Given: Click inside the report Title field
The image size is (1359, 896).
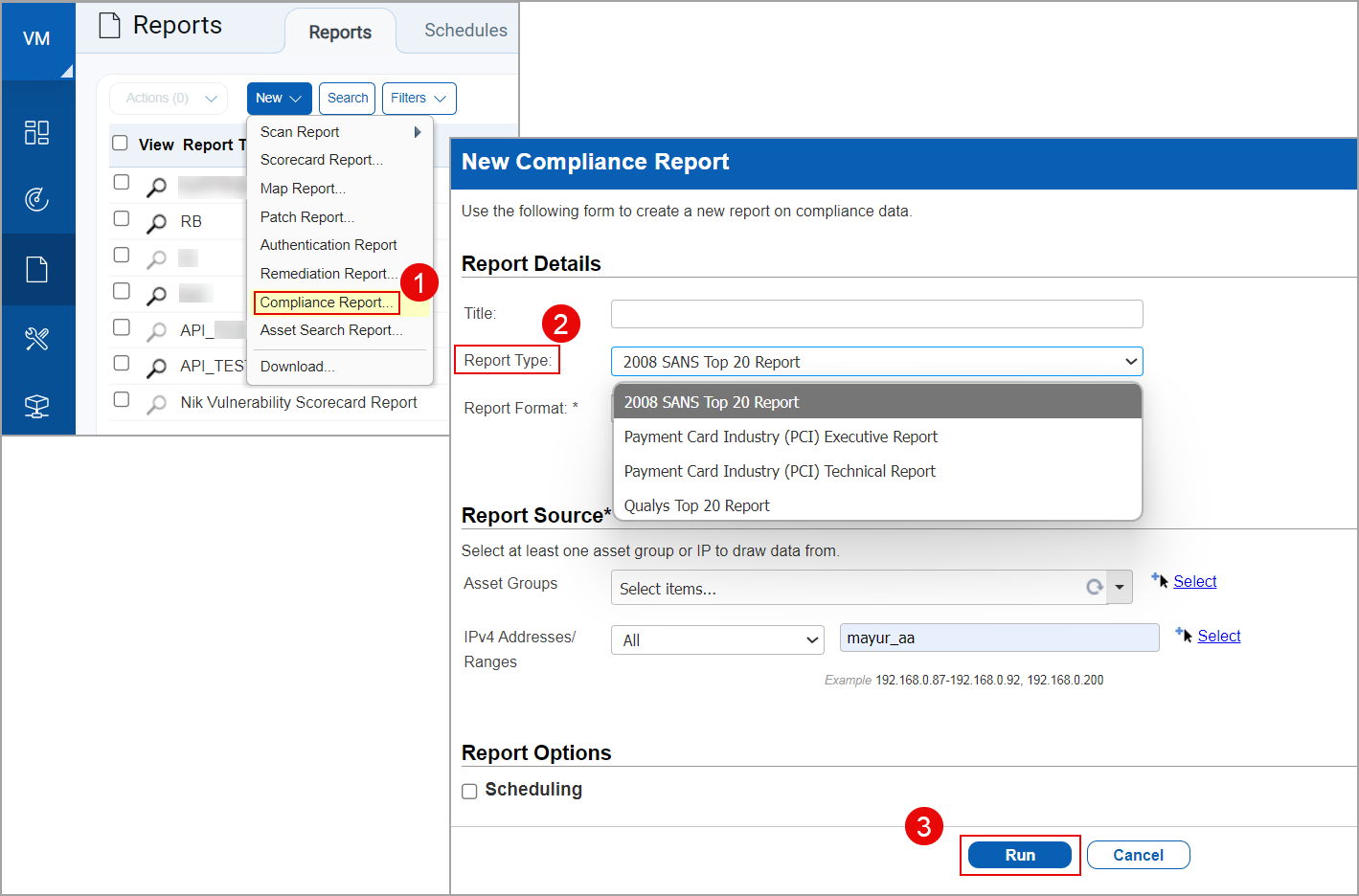Looking at the screenshot, I should [x=875, y=313].
